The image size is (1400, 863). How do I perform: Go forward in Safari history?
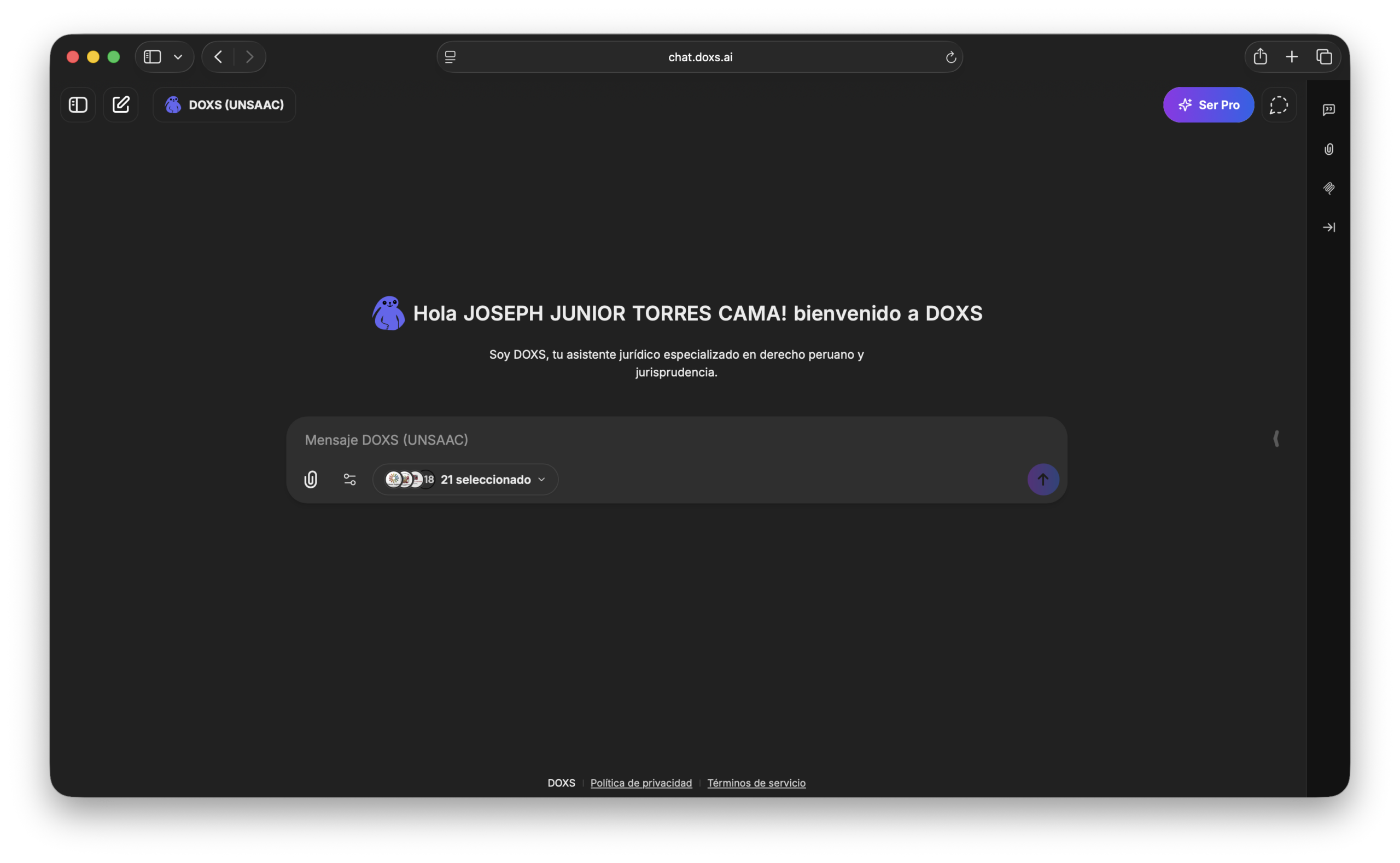[249, 57]
